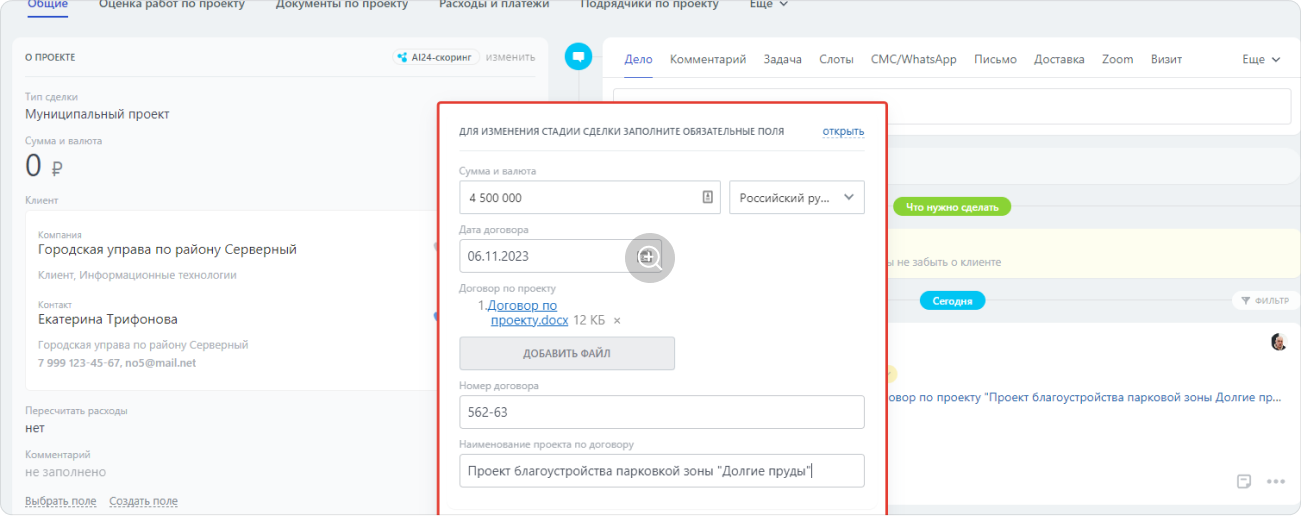This screenshot has height=516, width=1301.
Task: Click the Номер договора input field
Action: [x=661, y=412]
